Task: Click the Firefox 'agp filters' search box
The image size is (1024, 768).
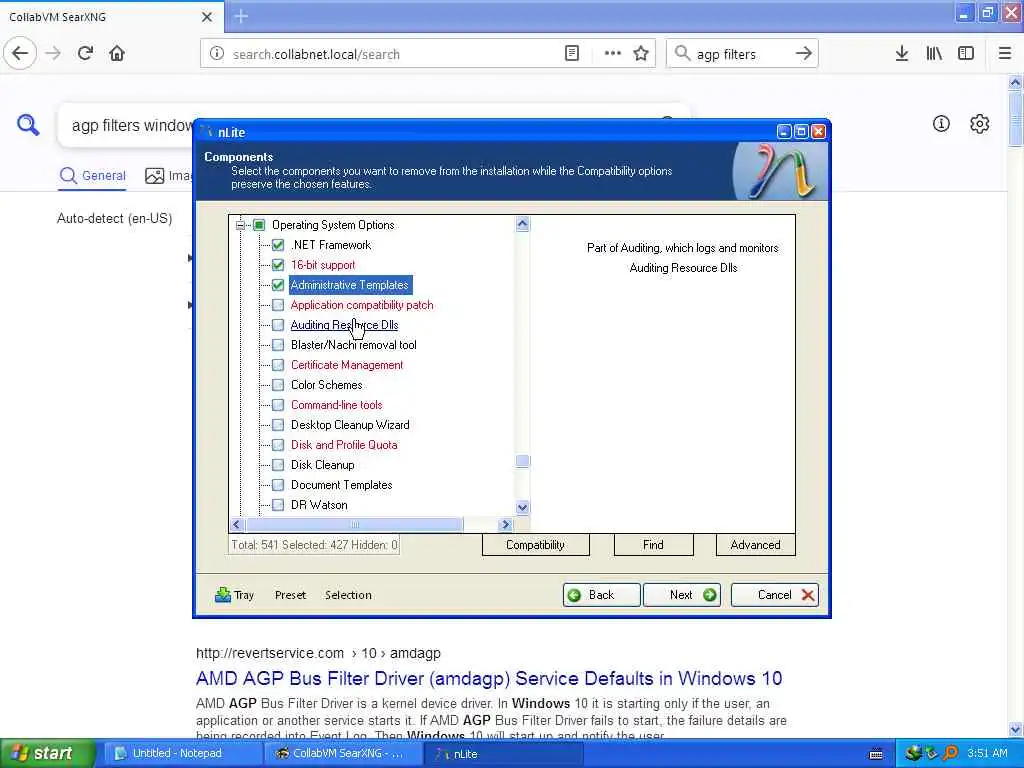Action: [741, 54]
